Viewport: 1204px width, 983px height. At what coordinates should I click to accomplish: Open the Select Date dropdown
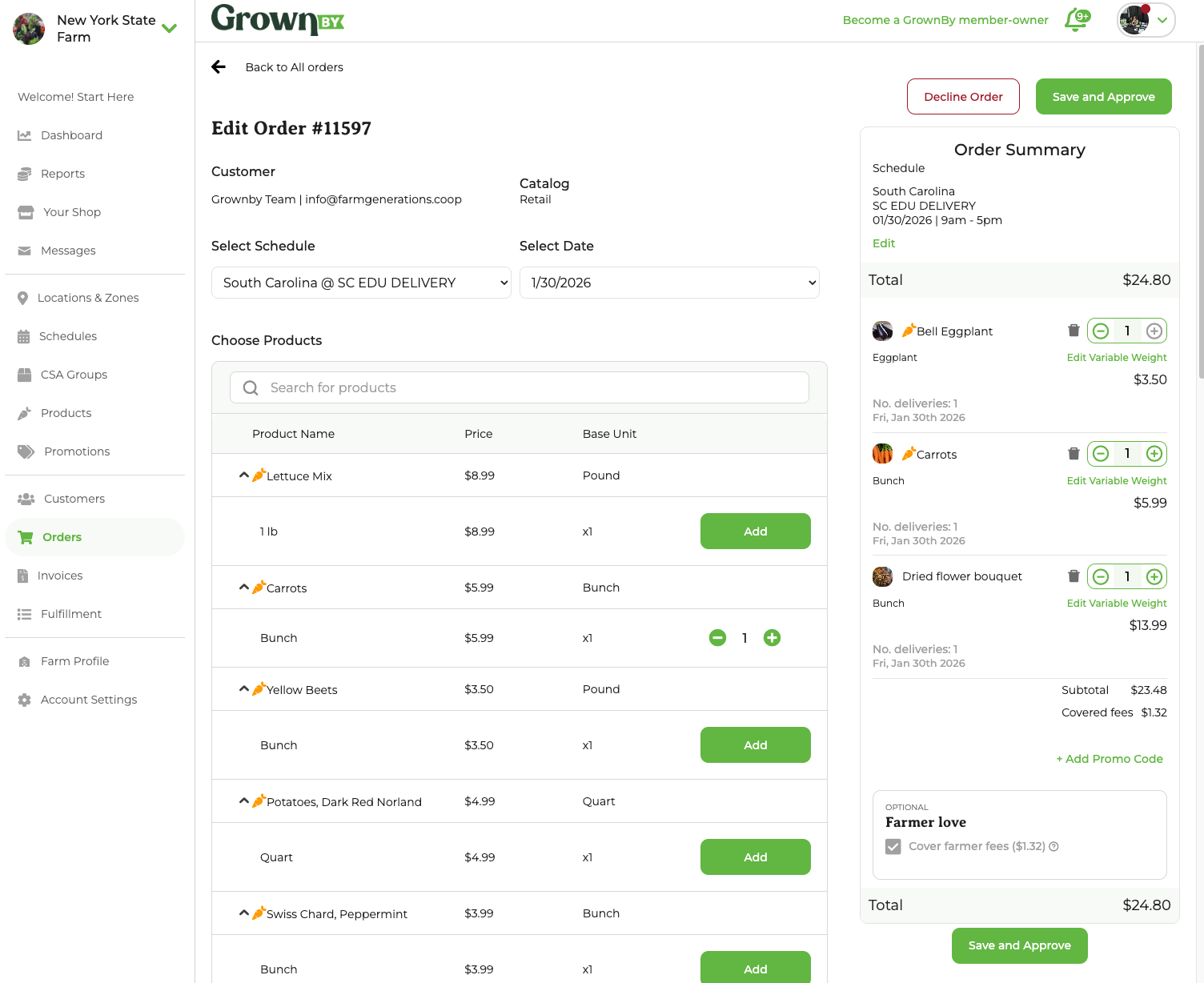click(x=669, y=283)
